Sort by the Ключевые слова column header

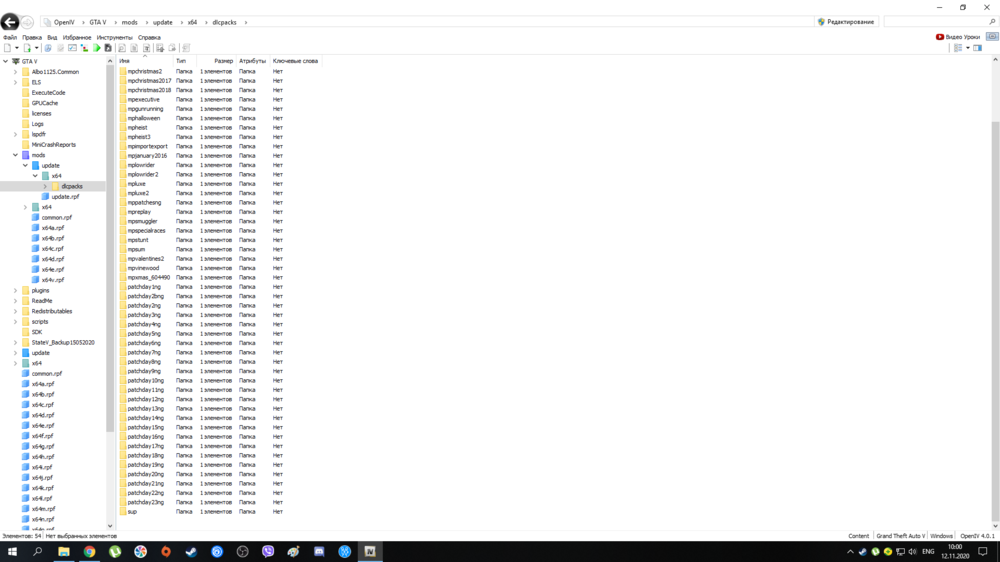pyautogui.click(x=295, y=61)
